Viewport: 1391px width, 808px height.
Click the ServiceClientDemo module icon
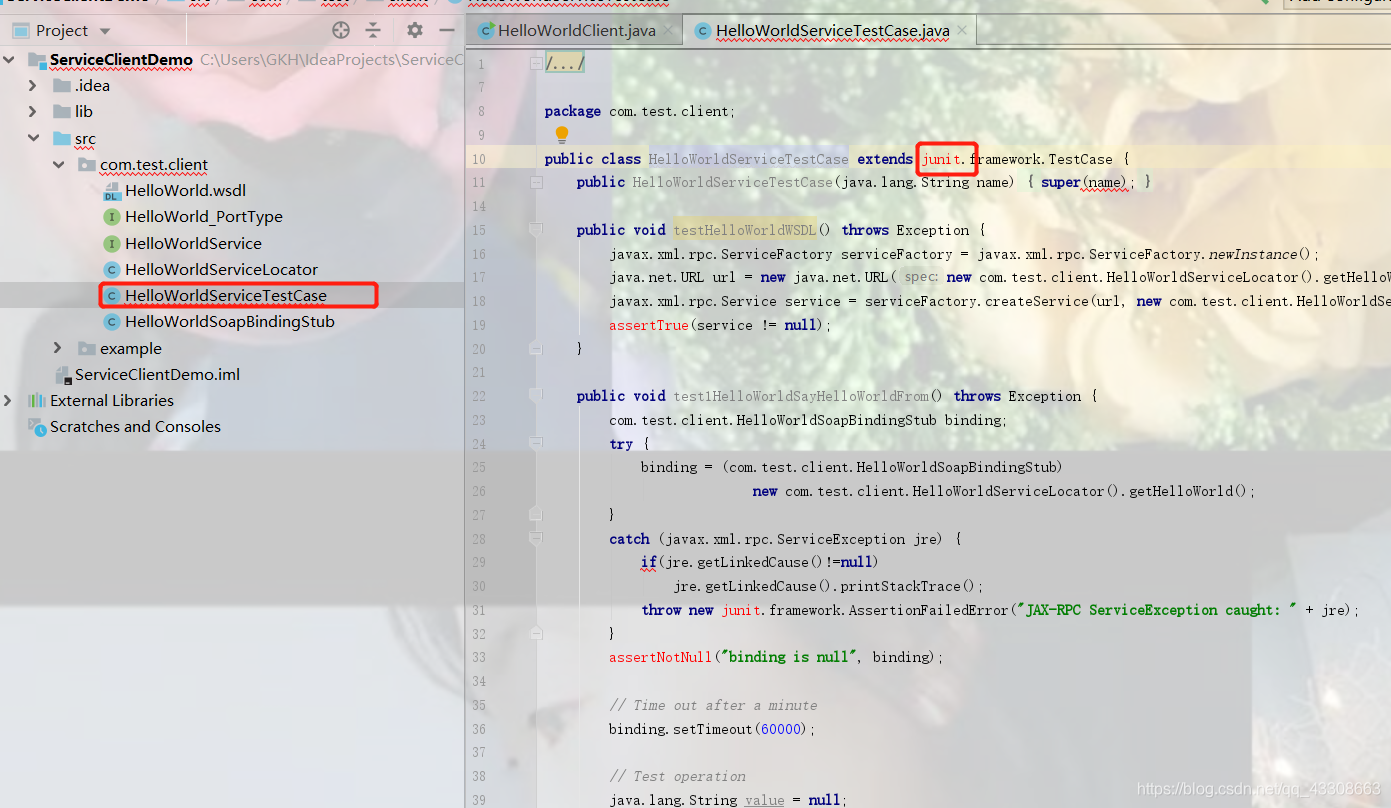[37, 60]
